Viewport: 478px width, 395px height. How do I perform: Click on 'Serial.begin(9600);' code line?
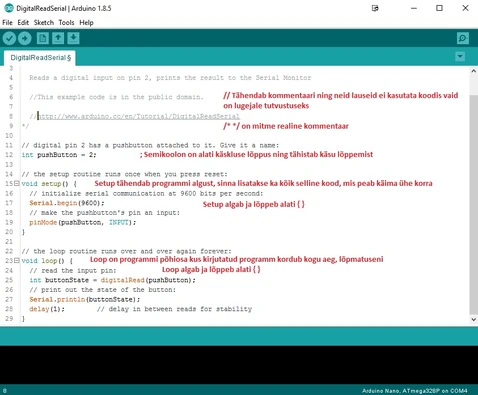tap(67, 203)
